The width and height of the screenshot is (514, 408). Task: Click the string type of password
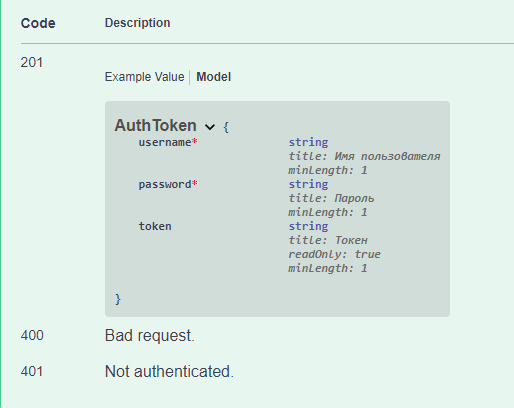(308, 184)
